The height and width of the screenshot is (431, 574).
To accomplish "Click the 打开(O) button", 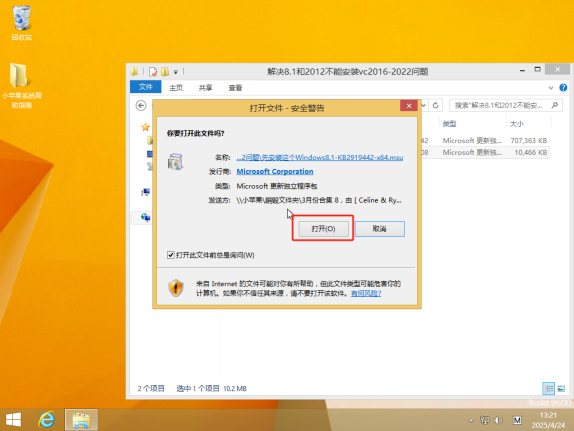I will coord(323,228).
